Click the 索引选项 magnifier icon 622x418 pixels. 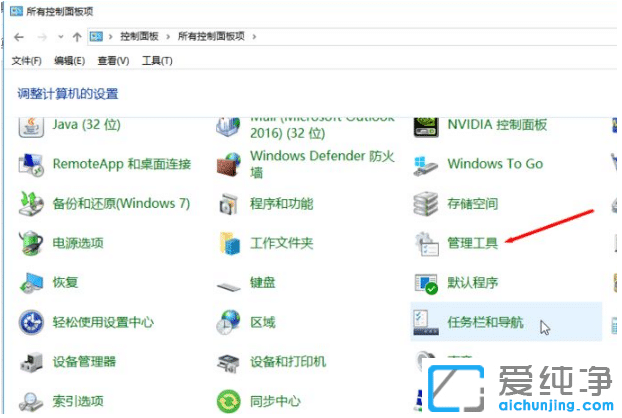pyautogui.click(x=31, y=401)
